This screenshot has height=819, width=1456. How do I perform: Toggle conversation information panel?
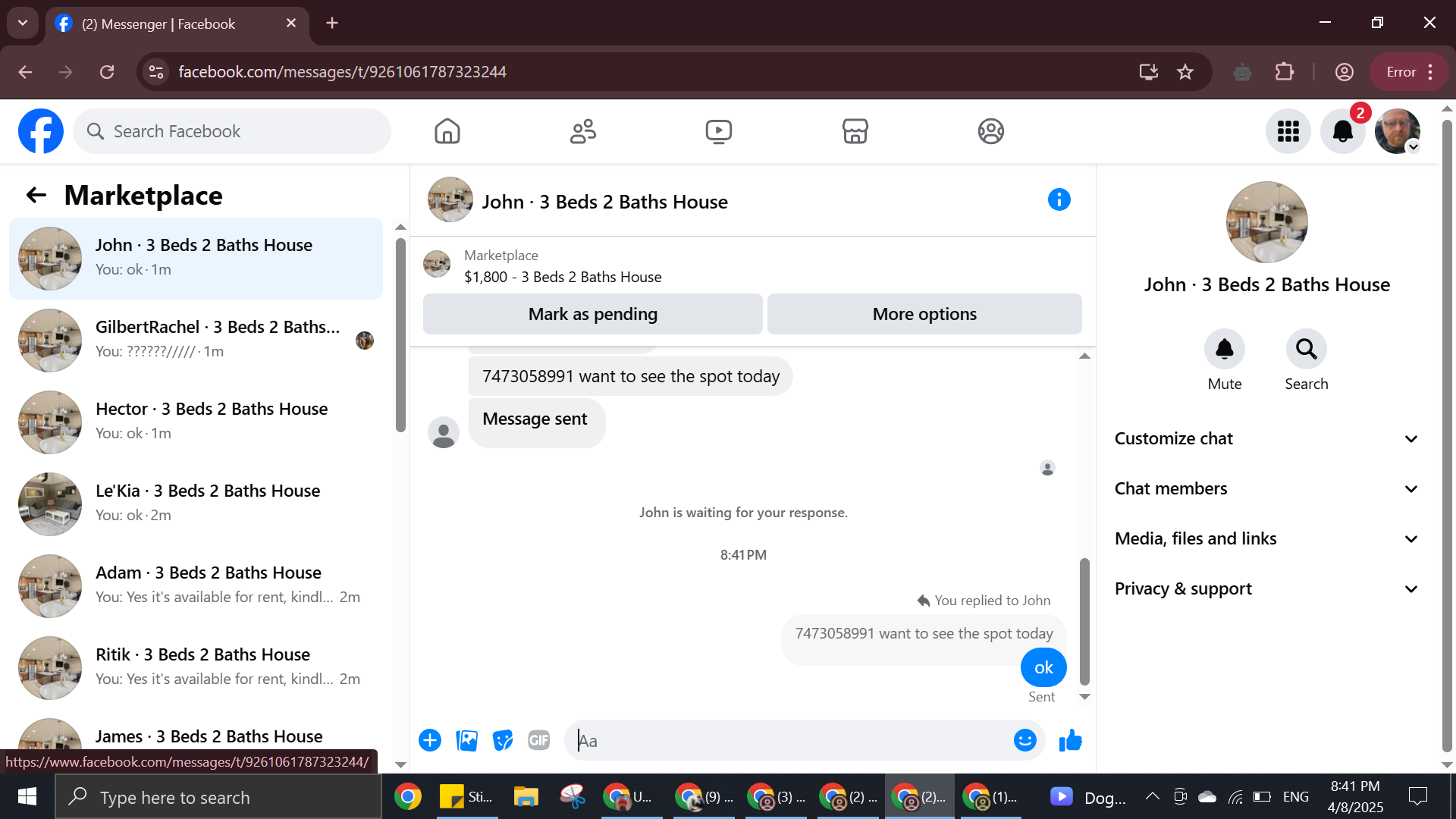1059,200
